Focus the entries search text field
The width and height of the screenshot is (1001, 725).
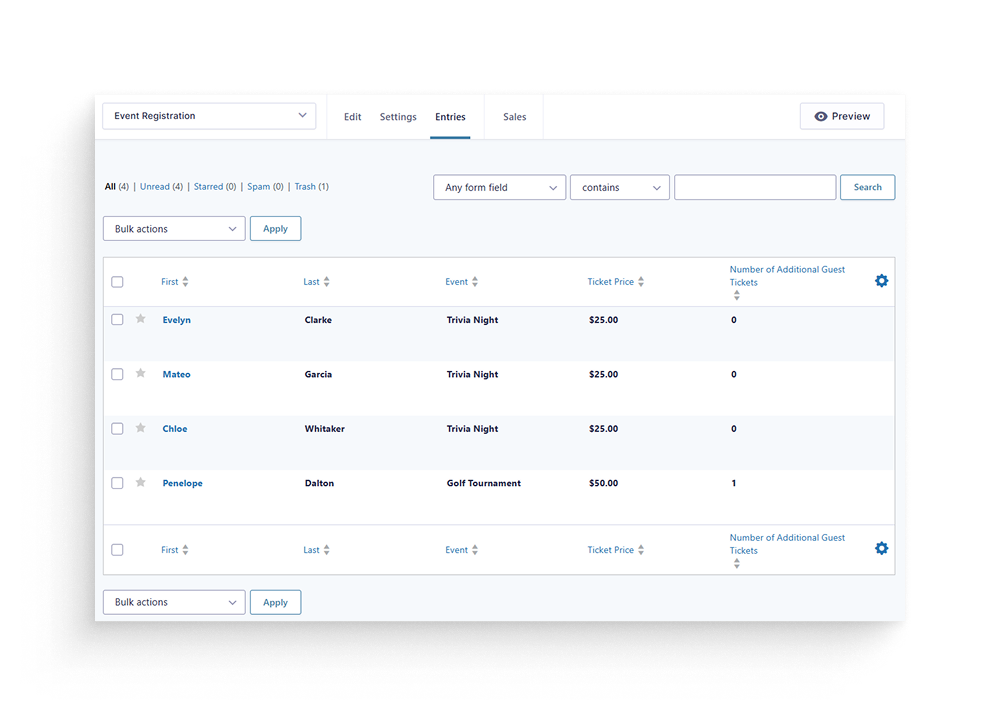pyautogui.click(x=755, y=187)
